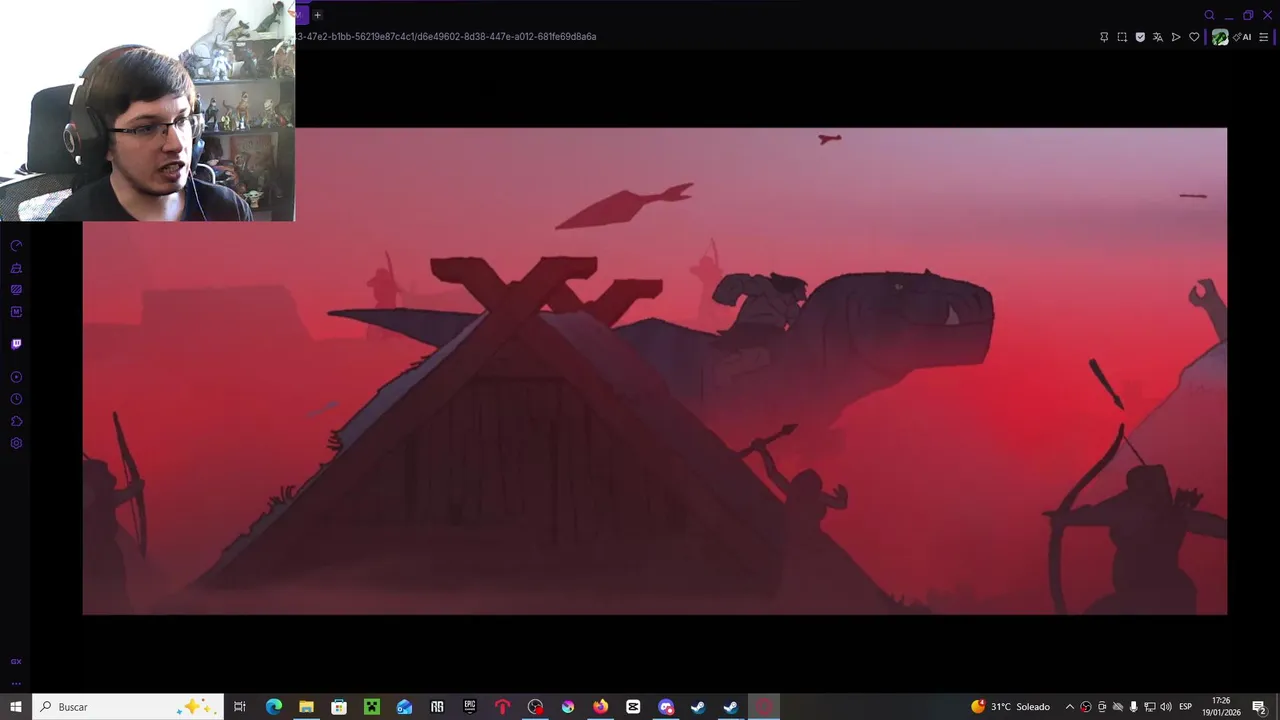Image resolution: width=1280 pixels, height=720 pixels.
Task: Click the crossed-out cloud tray icon
Action: point(1118,707)
